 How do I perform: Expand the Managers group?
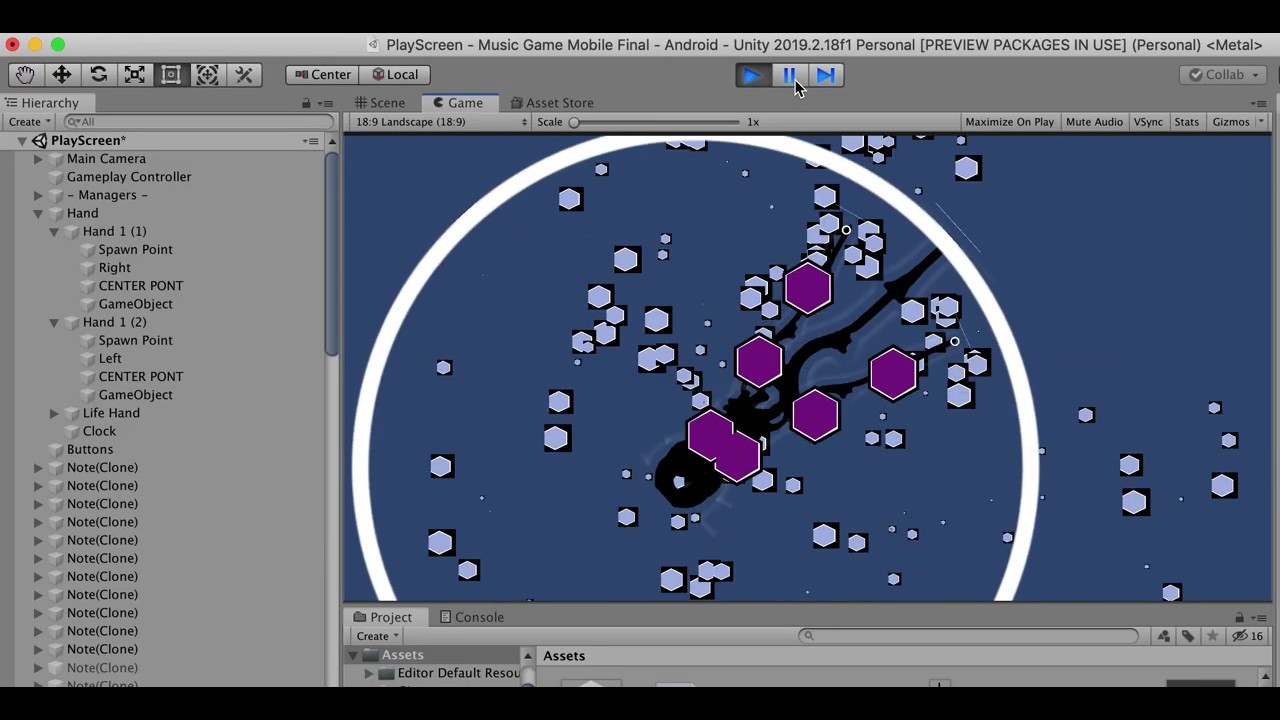pos(38,195)
